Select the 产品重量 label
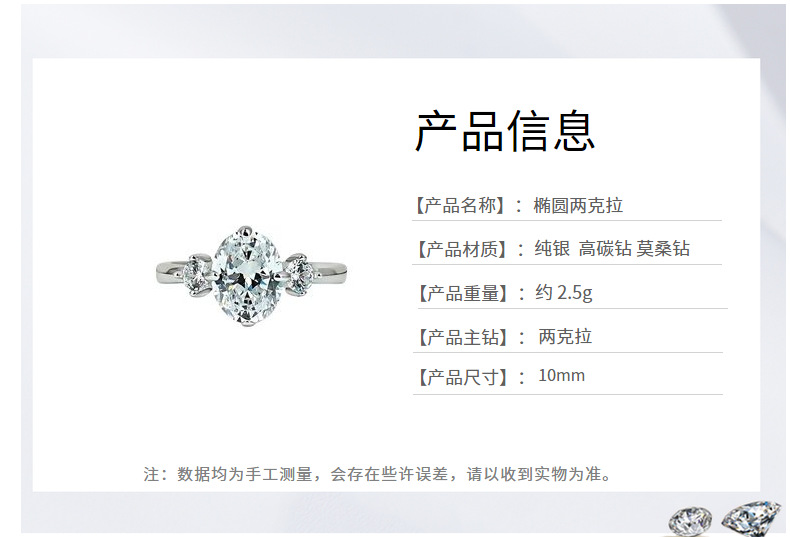Image resolution: width=790 pixels, height=537 pixels. point(462,293)
